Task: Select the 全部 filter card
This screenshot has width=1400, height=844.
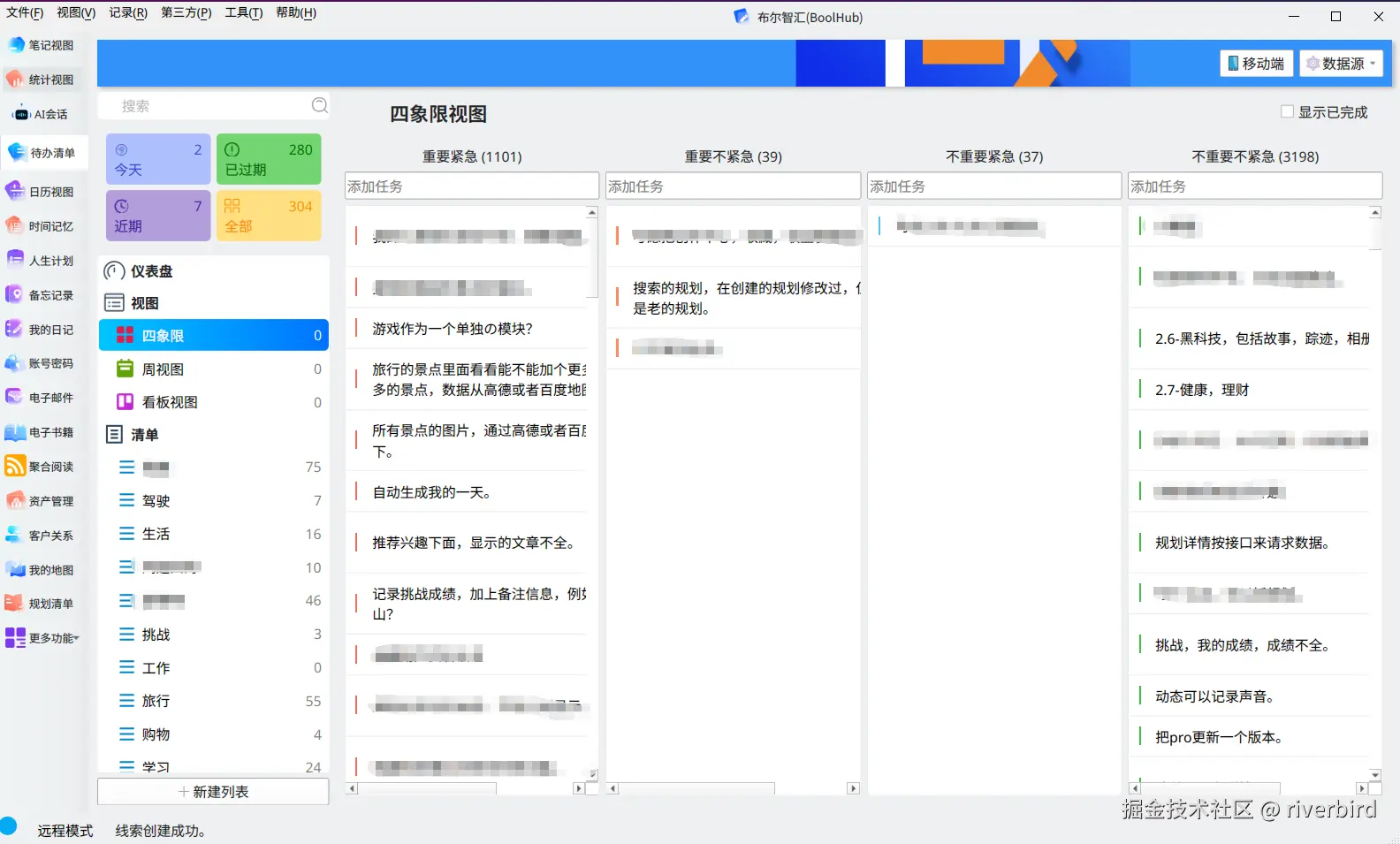Action: (269, 216)
